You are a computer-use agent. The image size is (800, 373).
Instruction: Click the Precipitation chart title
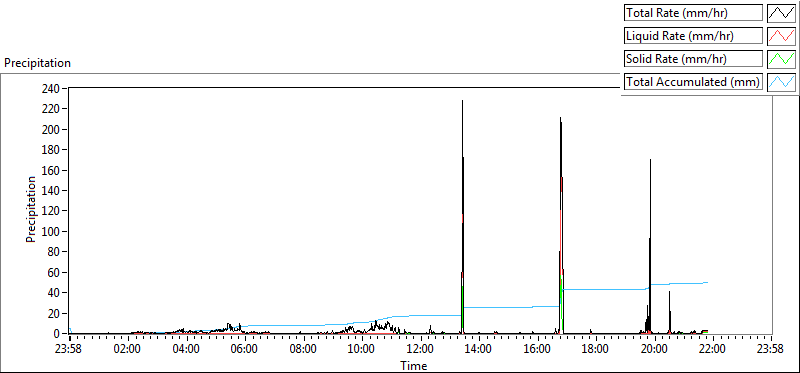point(37,63)
